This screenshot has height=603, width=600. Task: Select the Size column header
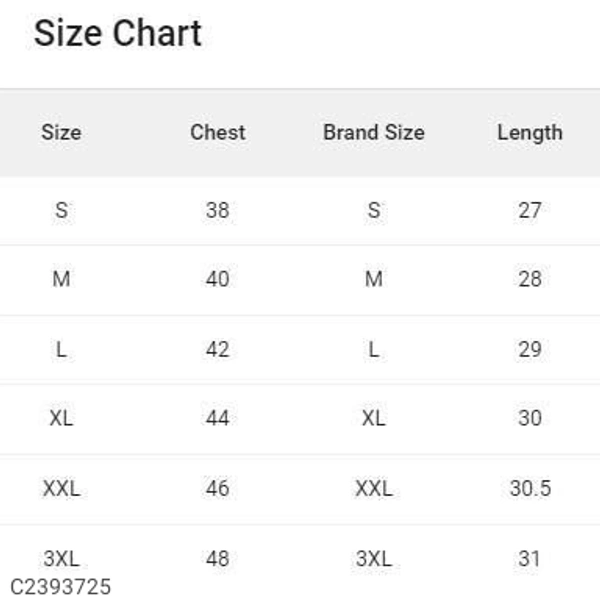point(61,132)
